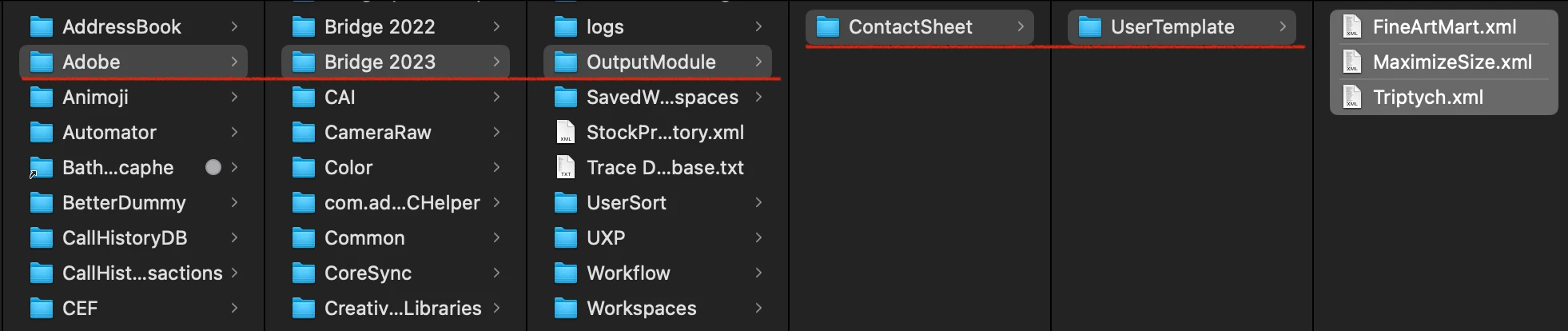
Task: Expand the OutputModule chevron arrow
Action: pos(758,62)
